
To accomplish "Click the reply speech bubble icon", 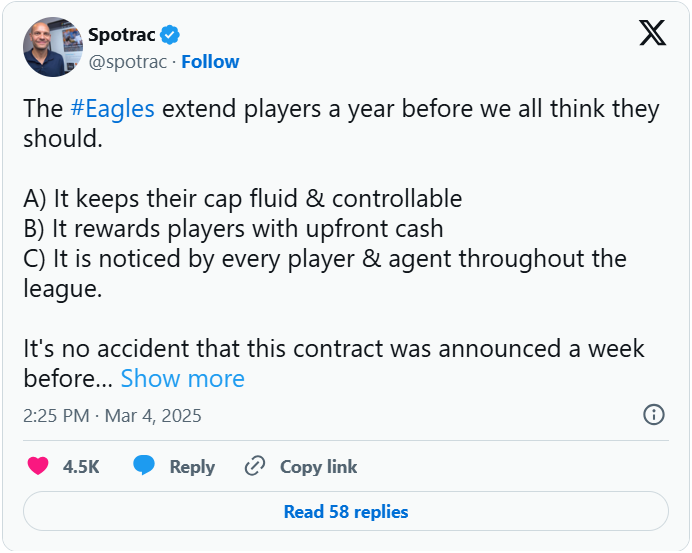I will pos(145,466).
